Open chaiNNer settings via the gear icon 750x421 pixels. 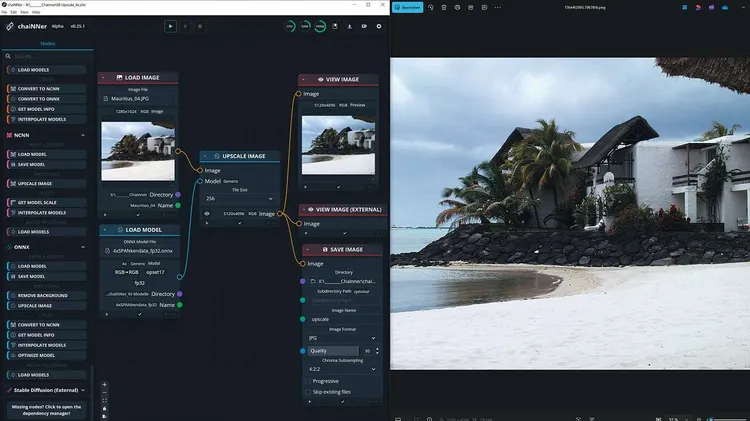pyautogui.click(x=379, y=26)
